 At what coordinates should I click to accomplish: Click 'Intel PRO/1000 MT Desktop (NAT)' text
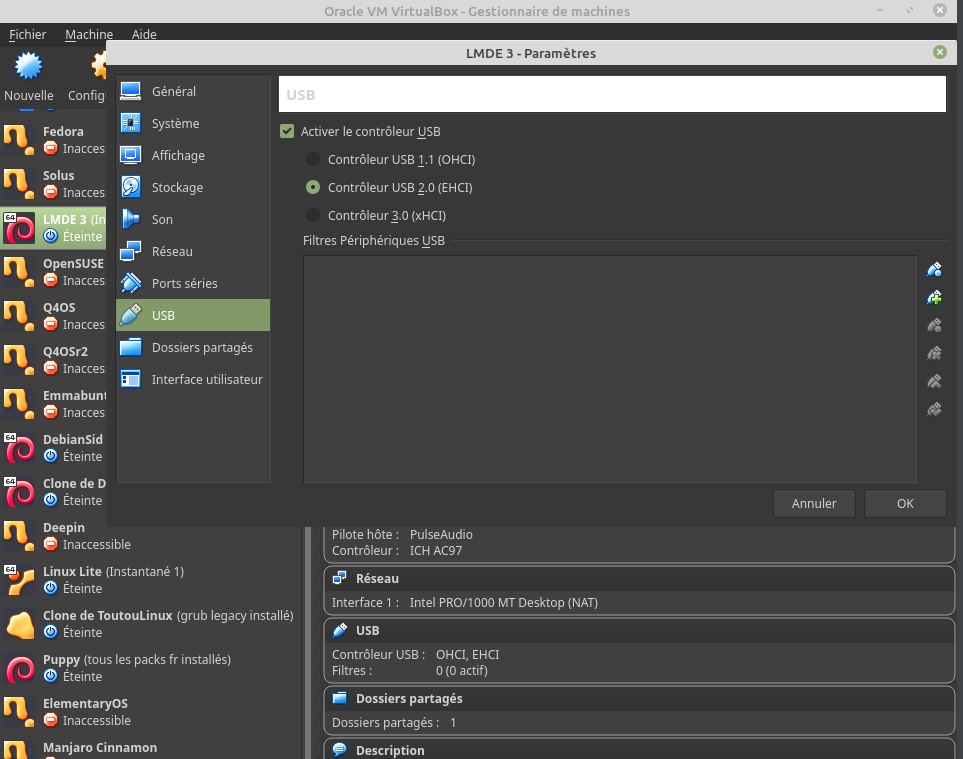click(504, 602)
